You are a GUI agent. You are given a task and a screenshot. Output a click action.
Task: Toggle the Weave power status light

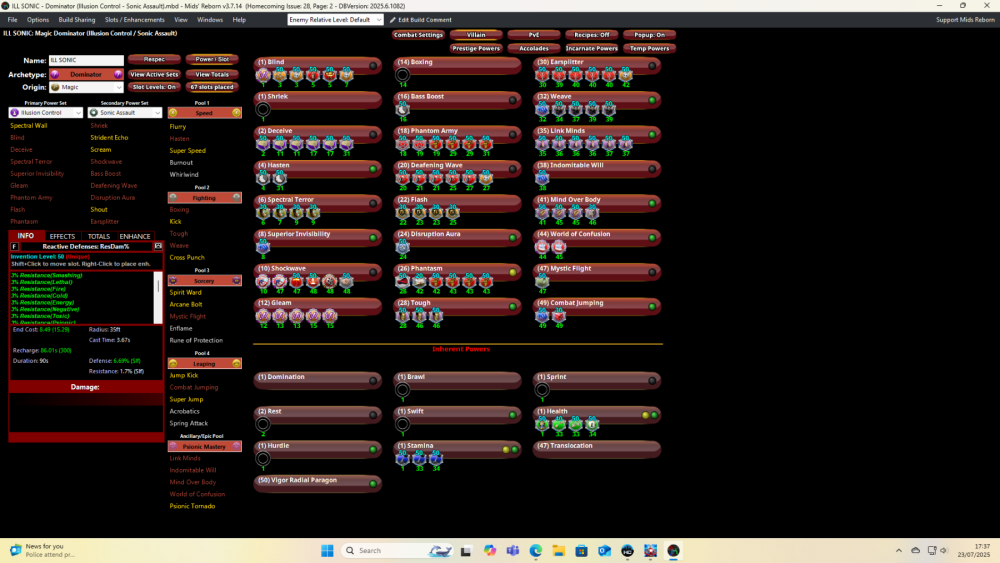pyautogui.click(x=652, y=100)
